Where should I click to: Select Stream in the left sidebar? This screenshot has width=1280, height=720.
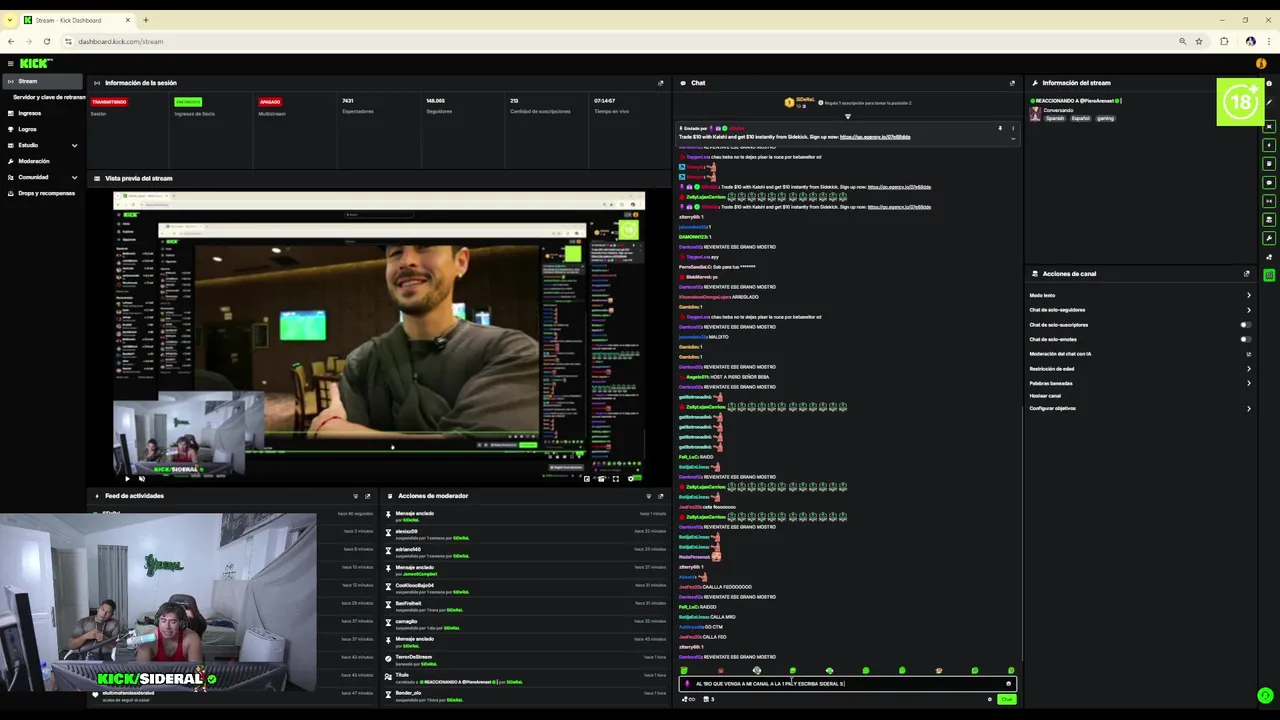41,81
